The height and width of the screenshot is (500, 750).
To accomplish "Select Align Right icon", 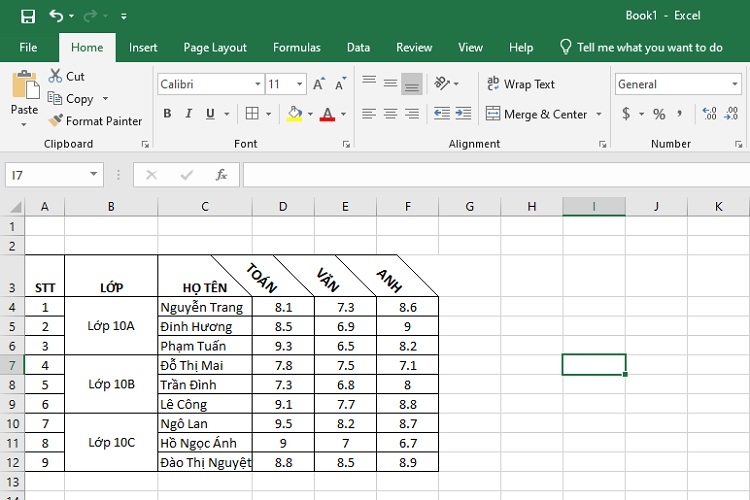I will click(412, 113).
